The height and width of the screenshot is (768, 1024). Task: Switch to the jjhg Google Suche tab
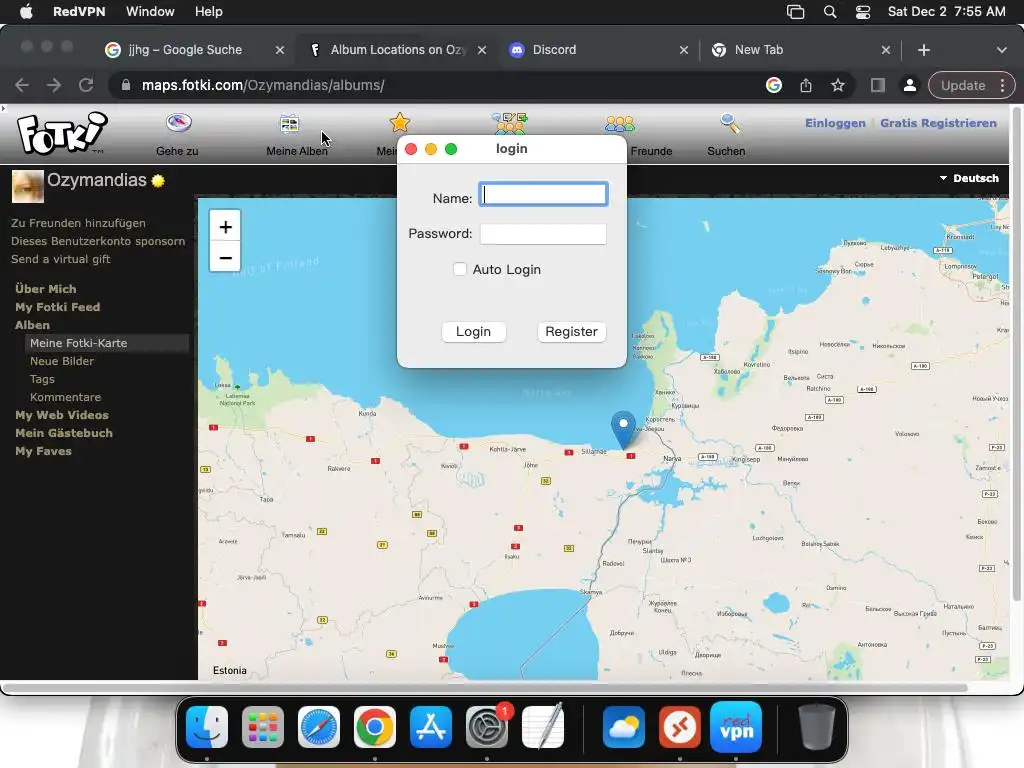185,50
